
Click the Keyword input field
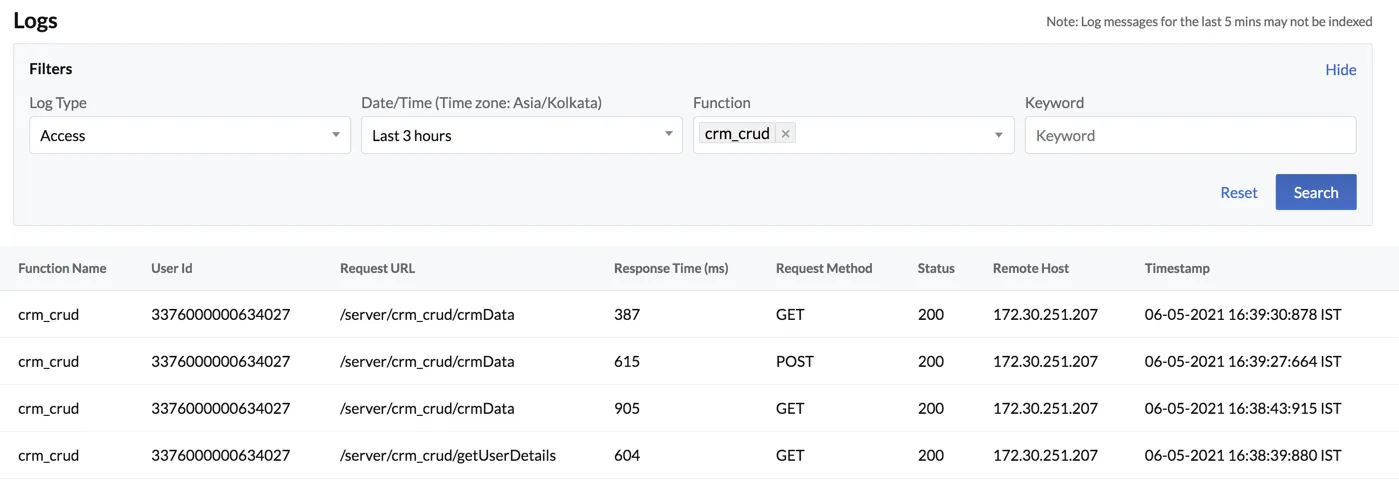pos(1190,135)
